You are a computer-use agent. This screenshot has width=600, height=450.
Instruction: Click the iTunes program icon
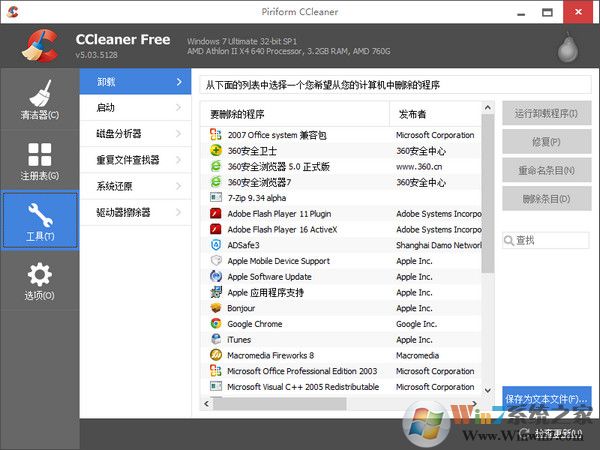(x=216, y=339)
